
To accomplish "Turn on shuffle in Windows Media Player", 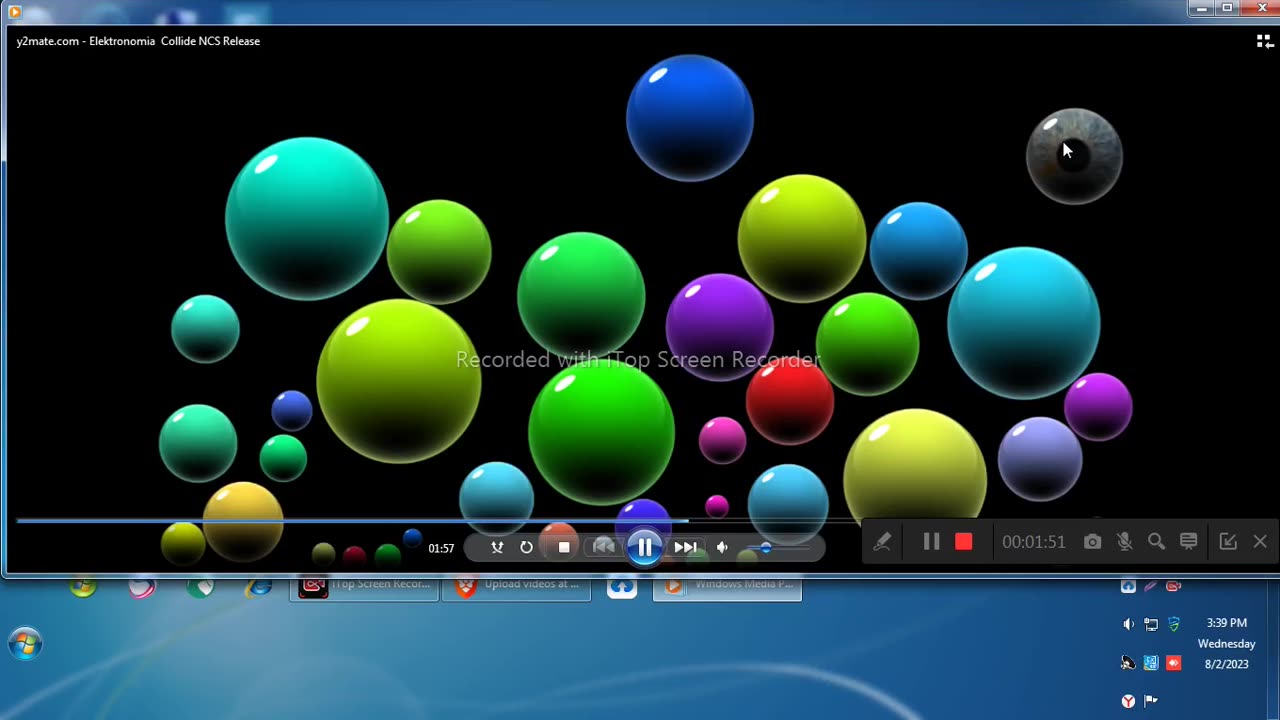I will click(x=497, y=547).
